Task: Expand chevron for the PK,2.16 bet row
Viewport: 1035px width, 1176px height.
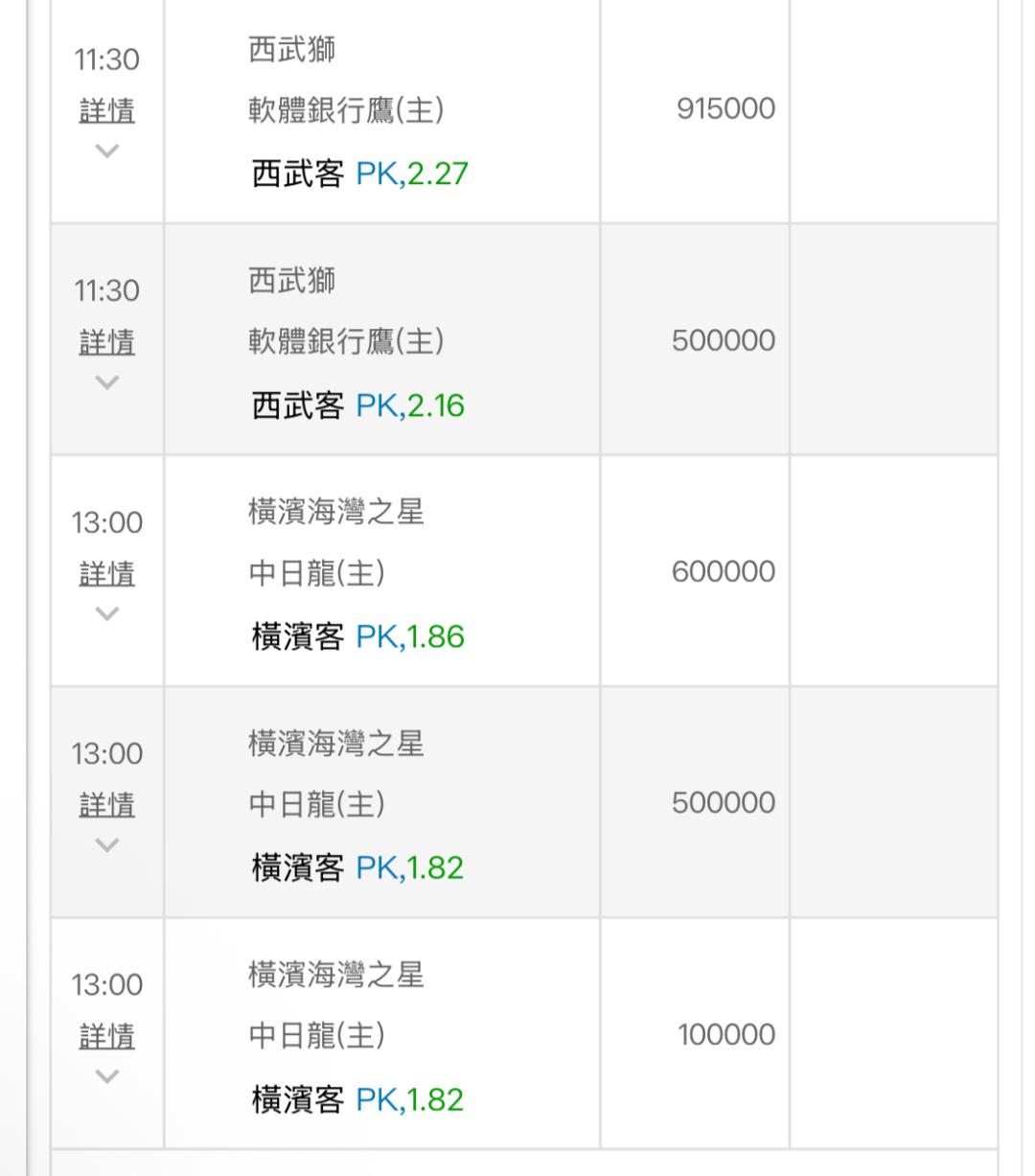Action: (107, 381)
